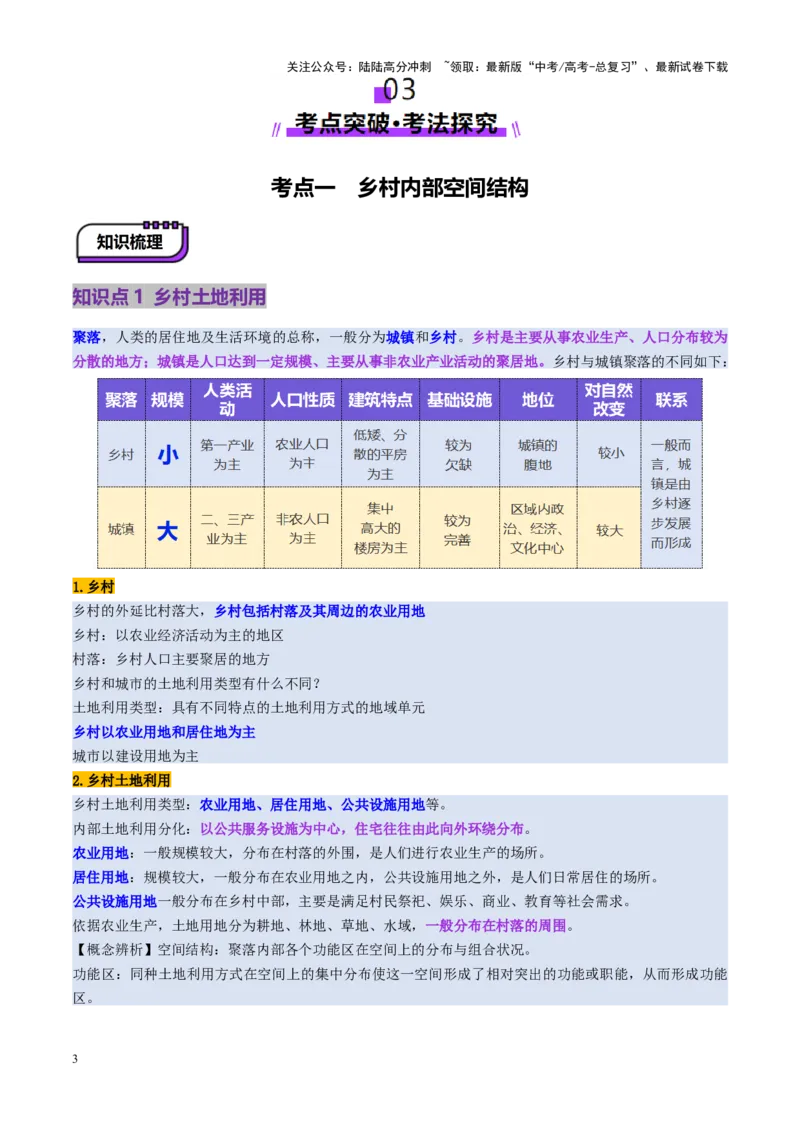Click the title "考点突破·考法探究"
The width and height of the screenshot is (800, 1132).
tap(396, 123)
